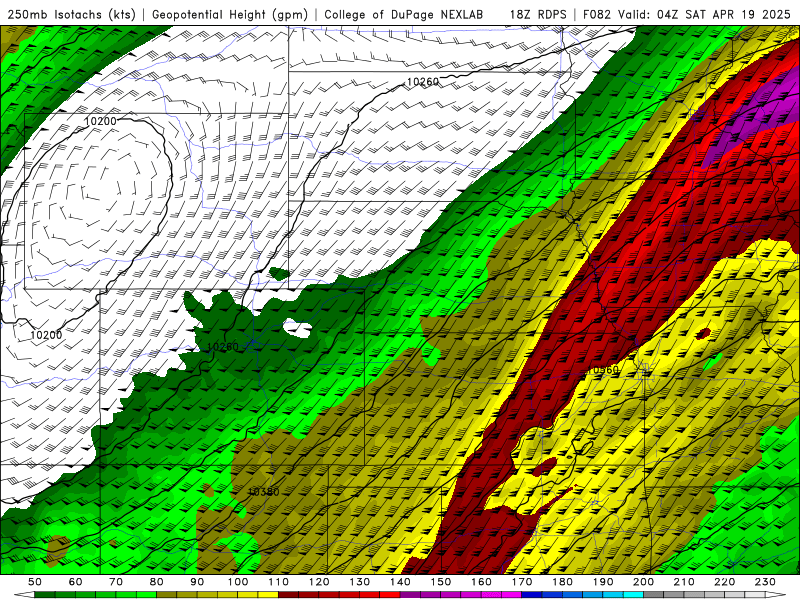Click the 220 value on the colorbar scale
800x600 pixels.
[x=724, y=582]
